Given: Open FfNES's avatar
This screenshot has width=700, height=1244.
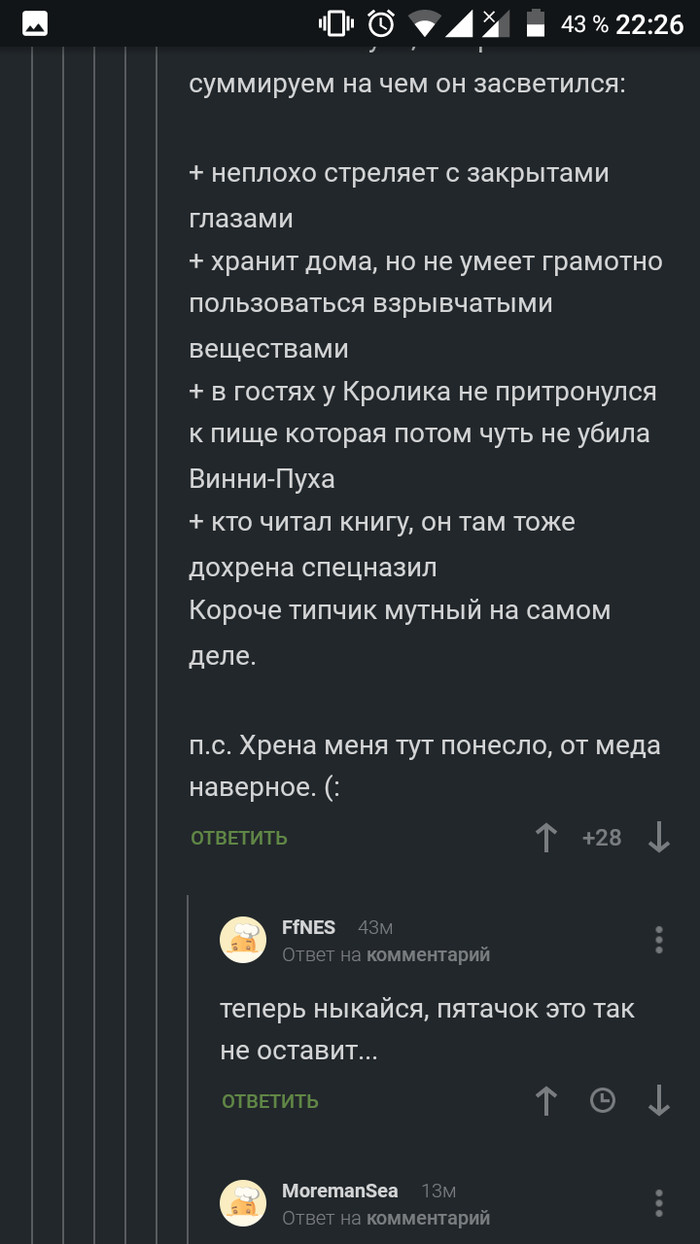Looking at the screenshot, I should 243,940.
